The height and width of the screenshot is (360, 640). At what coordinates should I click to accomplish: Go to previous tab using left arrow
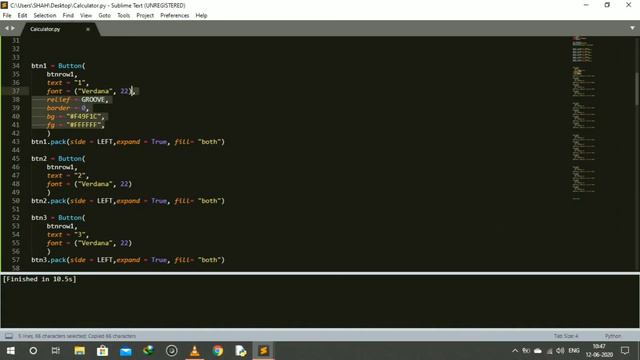click(x=6, y=28)
